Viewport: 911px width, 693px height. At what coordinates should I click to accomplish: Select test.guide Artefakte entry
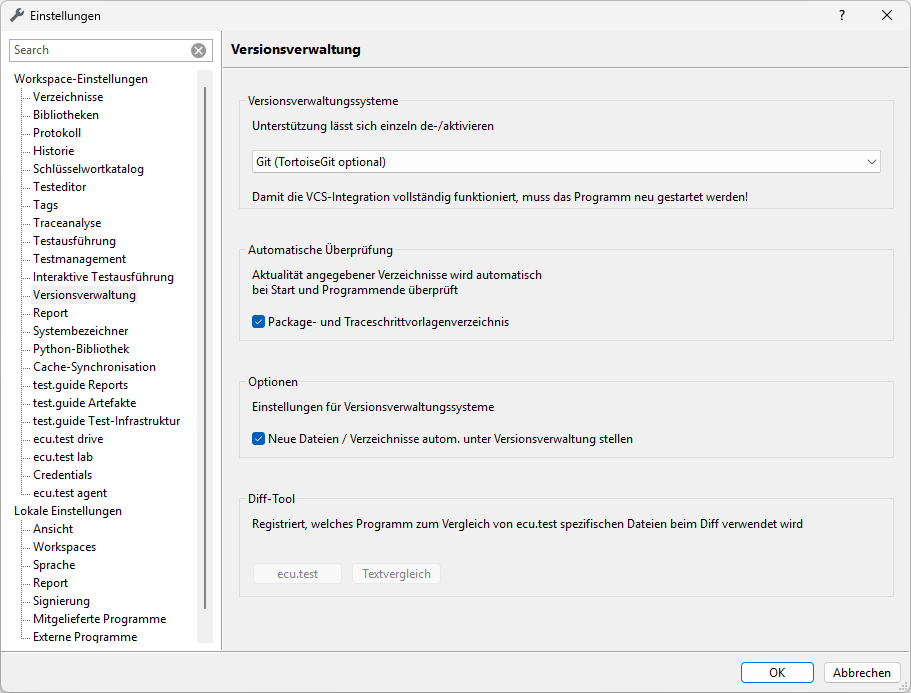84,403
